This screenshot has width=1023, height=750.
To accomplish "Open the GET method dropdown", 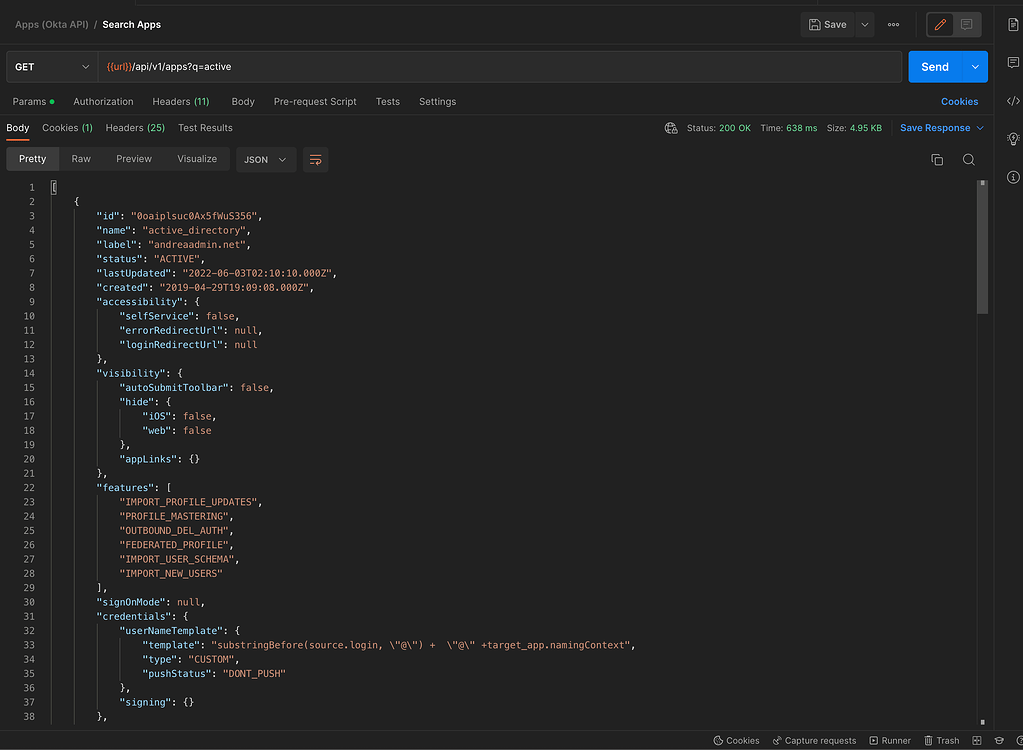I will 52,67.
